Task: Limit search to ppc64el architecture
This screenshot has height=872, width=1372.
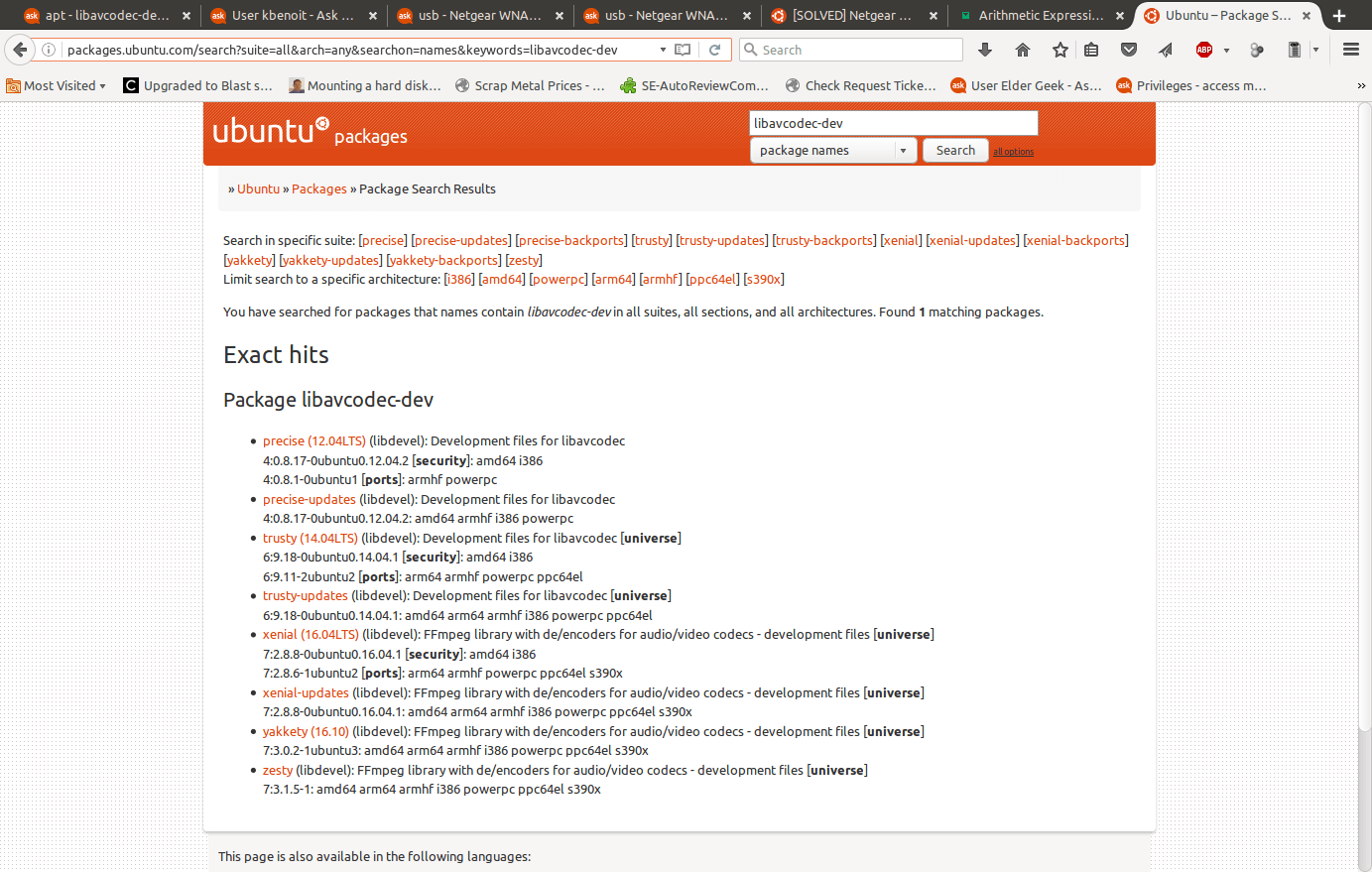Action: click(712, 280)
